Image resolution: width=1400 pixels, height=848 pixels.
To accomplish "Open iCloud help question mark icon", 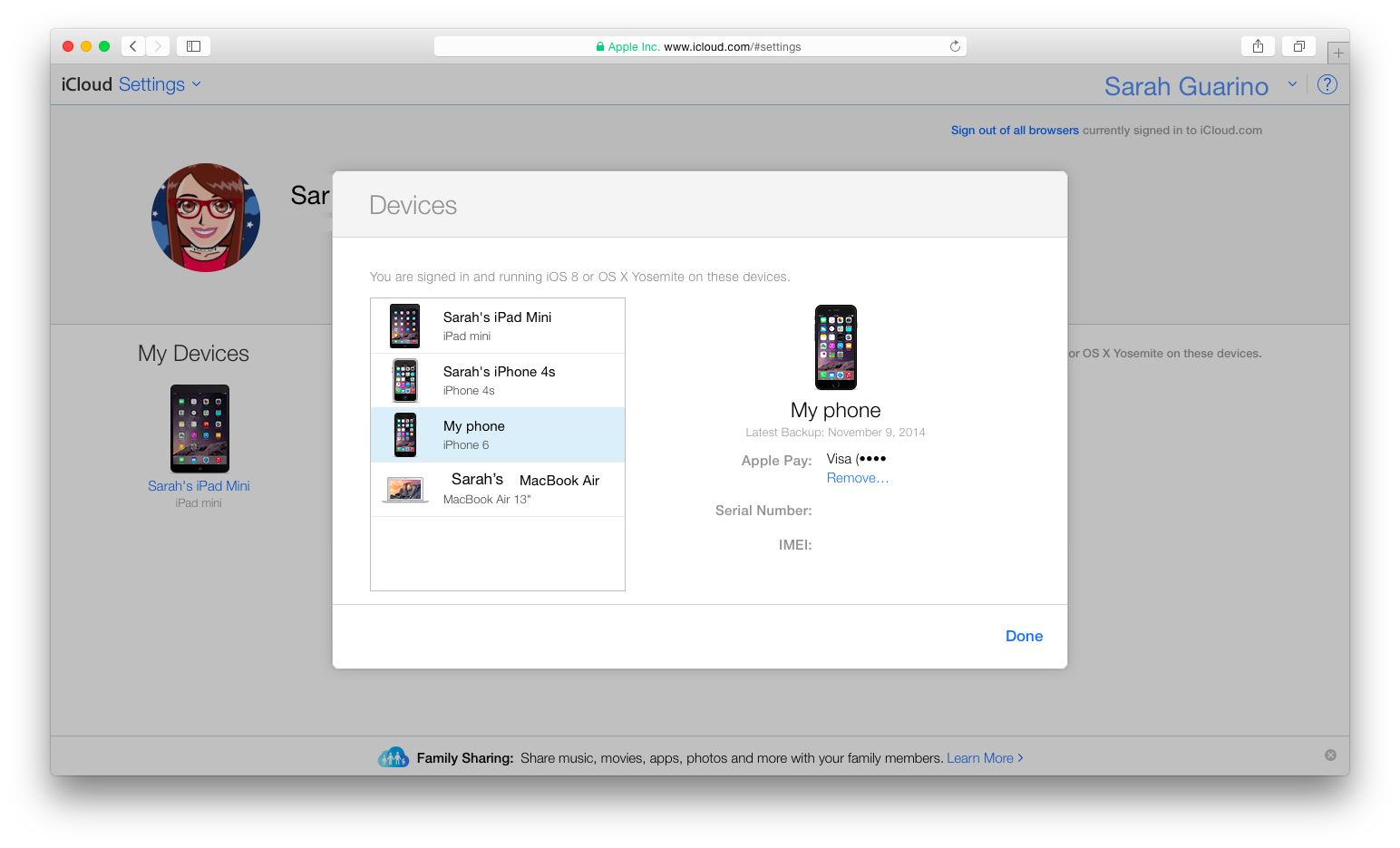I will point(1327,85).
